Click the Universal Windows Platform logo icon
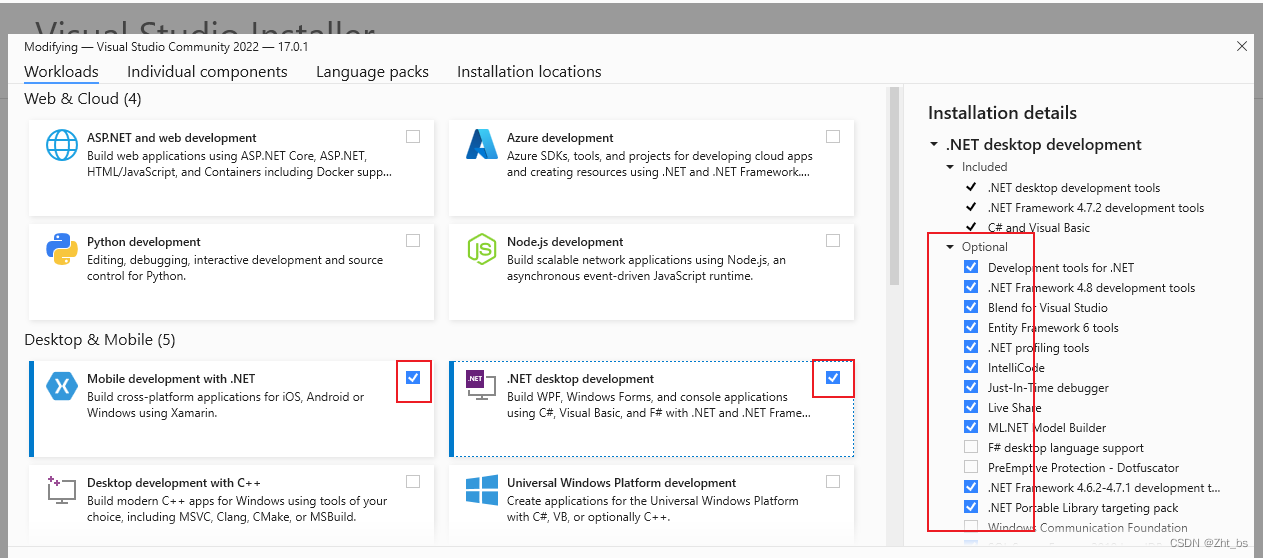Image resolution: width=1263 pixels, height=558 pixels. (x=482, y=491)
